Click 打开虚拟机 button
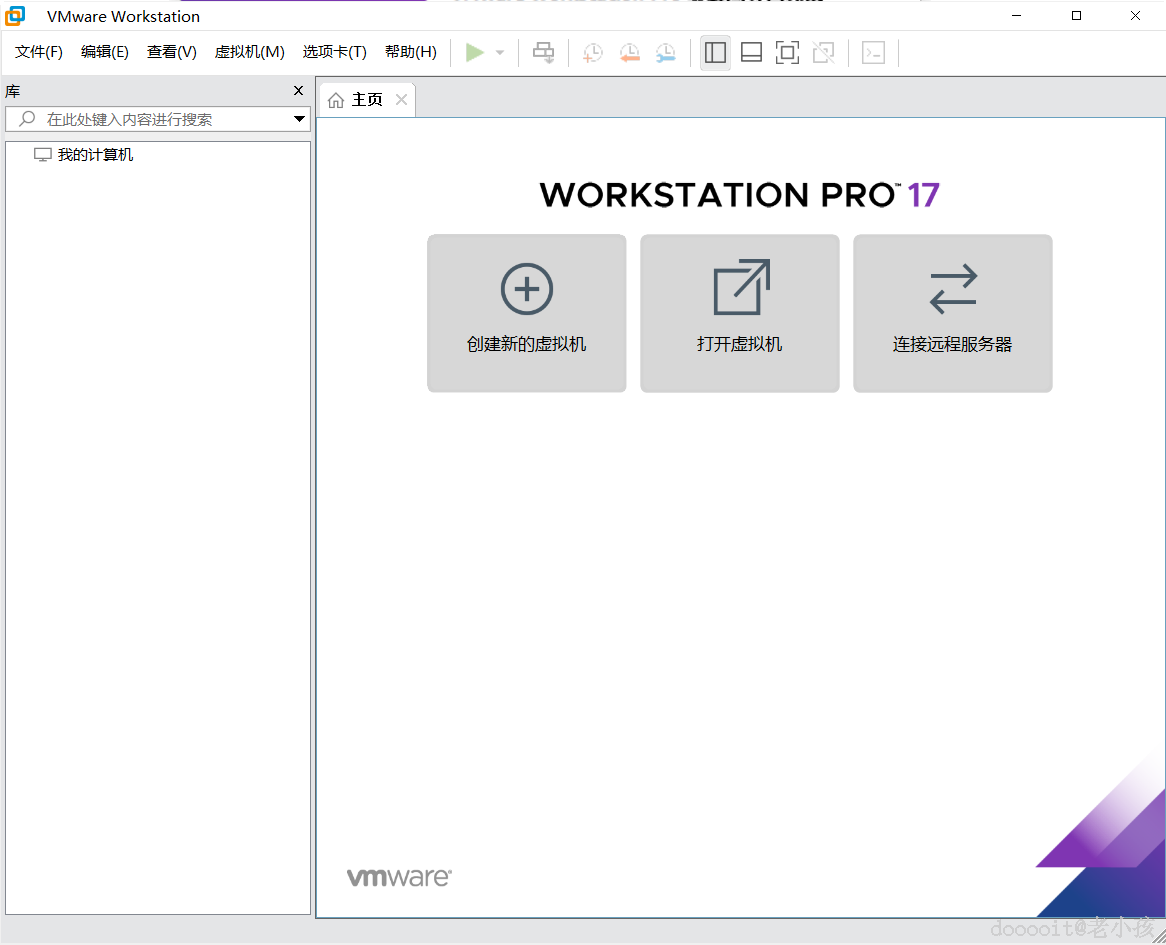This screenshot has height=945, width=1166. (740, 313)
